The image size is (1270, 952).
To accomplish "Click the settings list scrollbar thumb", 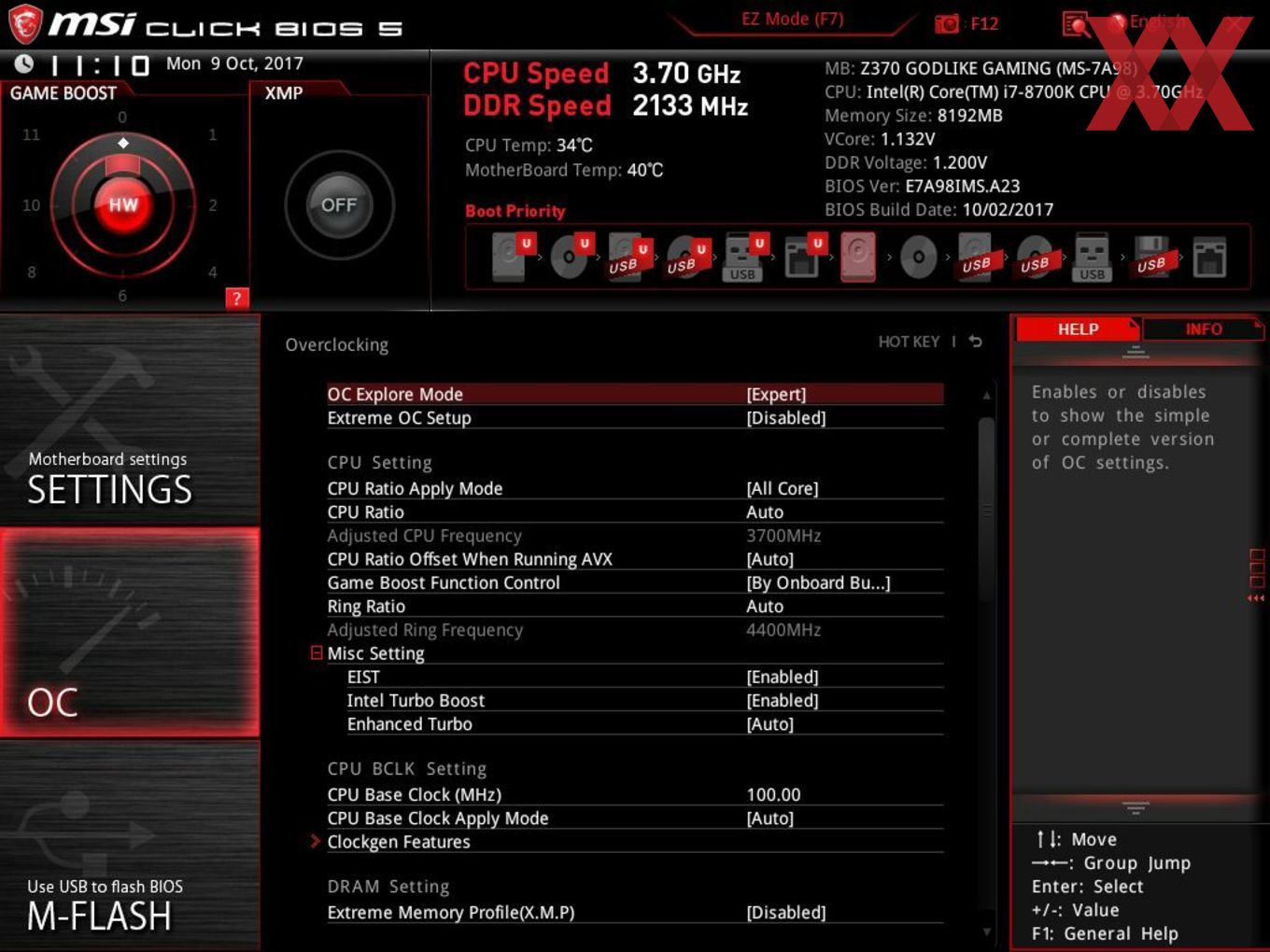I will click(987, 510).
